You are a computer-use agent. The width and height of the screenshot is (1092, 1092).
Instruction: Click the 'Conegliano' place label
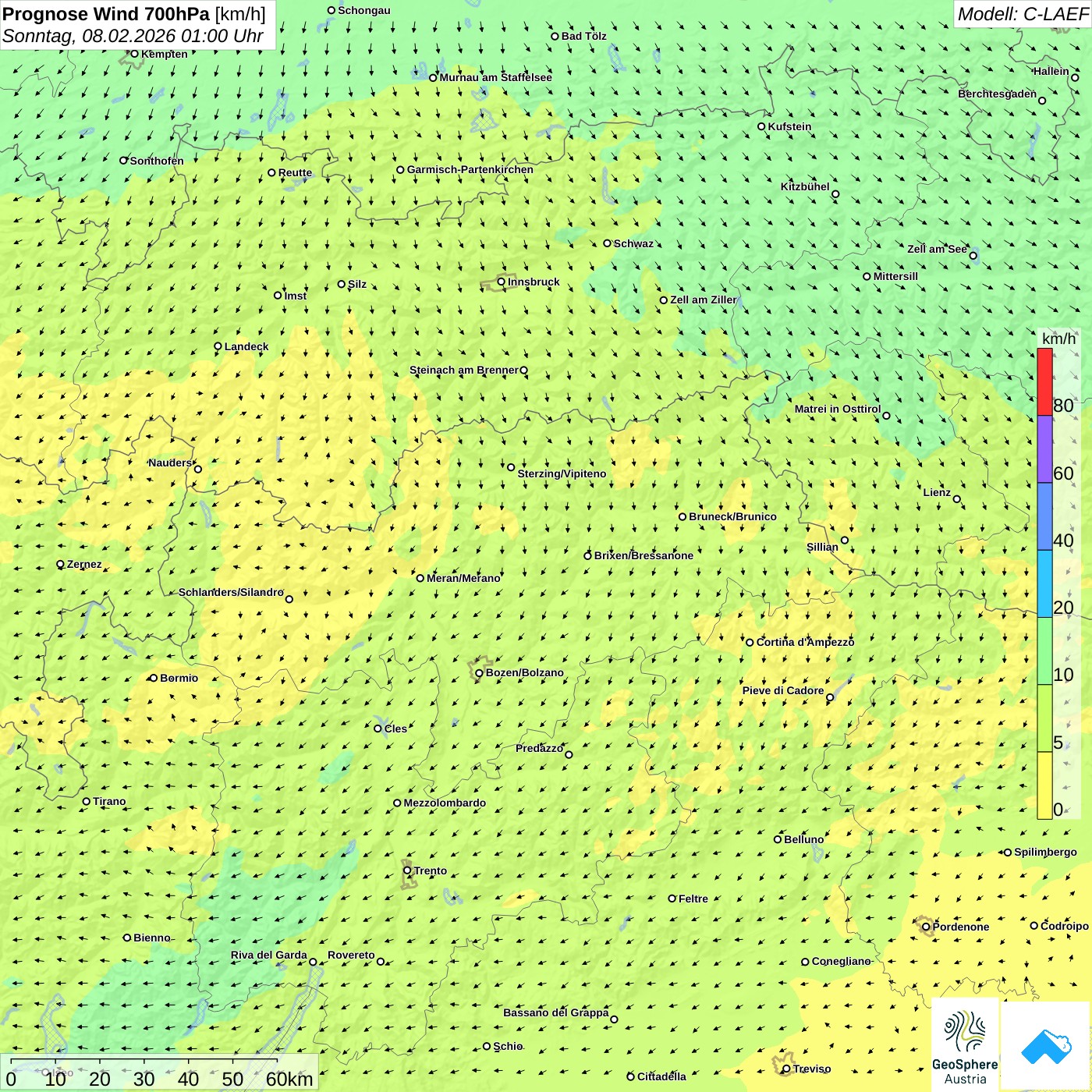(841, 961)
